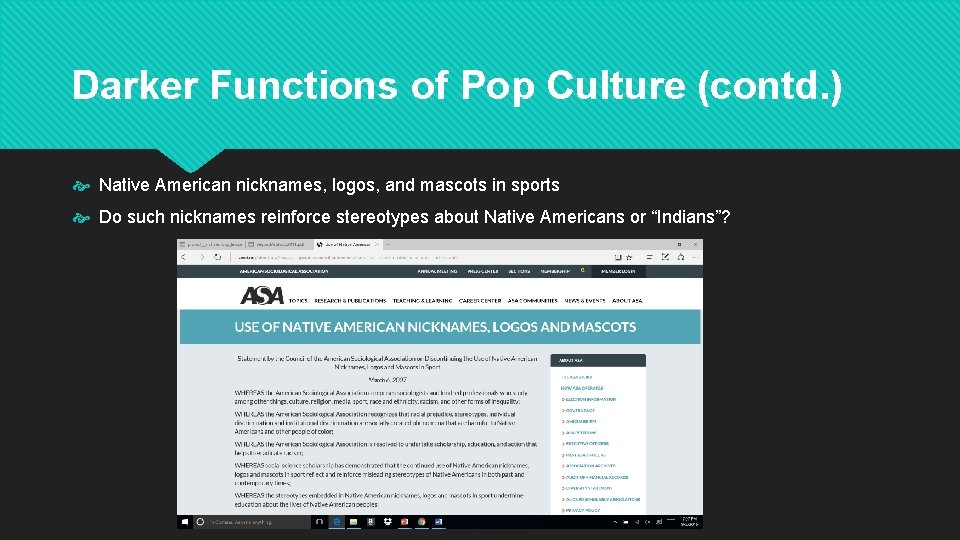Click the browser Back arrow

(184, 257)
